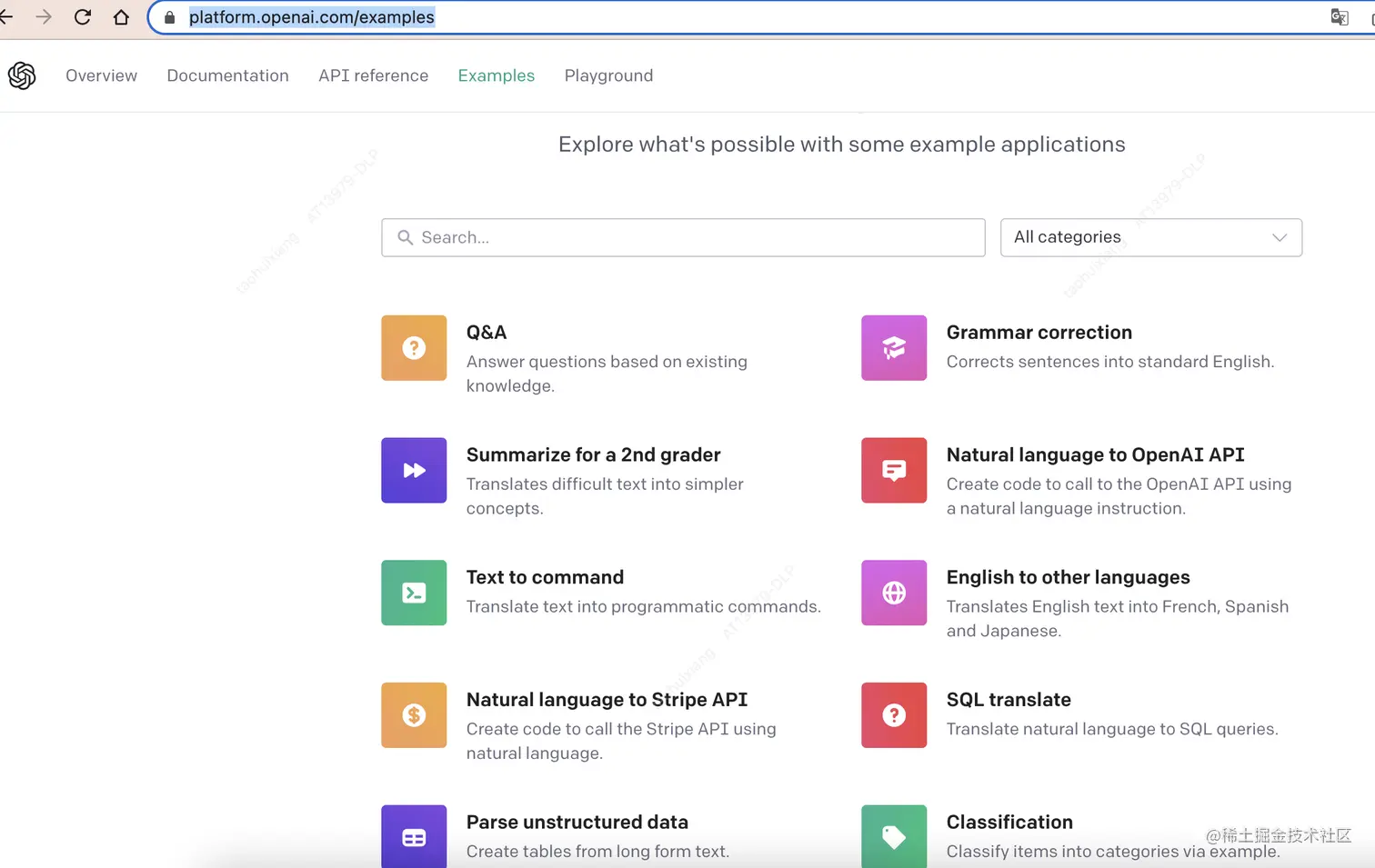Image resolution: width=1375 pixels, height=868 pixels.
Task: Click the browser forward arrow
Action: [x=44, y=17]
